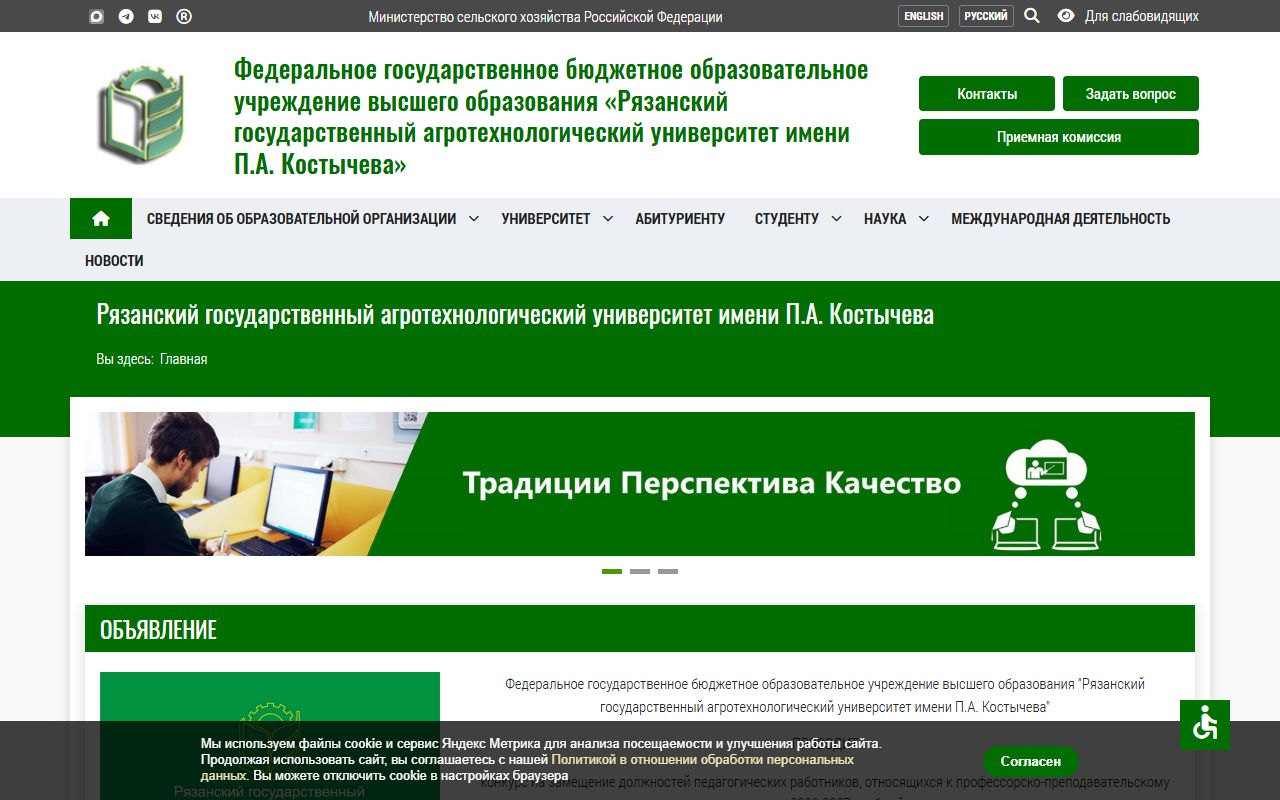Open the VK social network icon

click(x=155, y=16)
